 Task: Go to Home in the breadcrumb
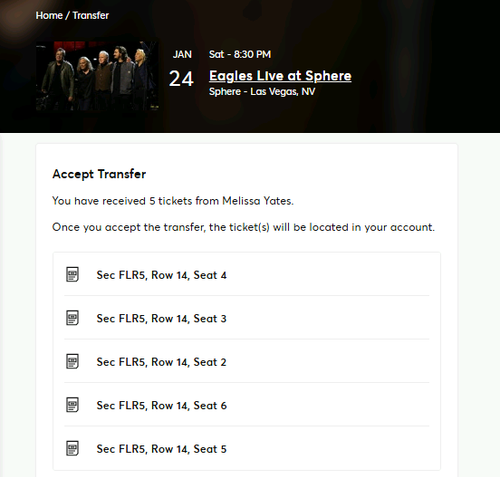(49, 15)
